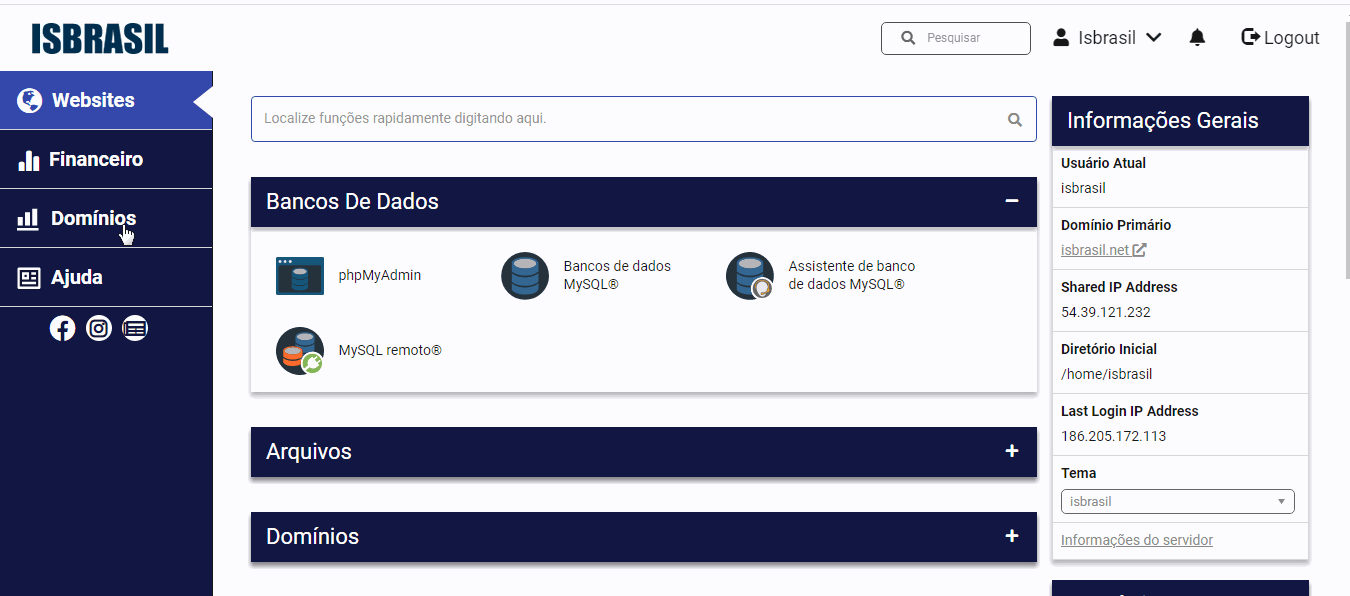Image resolution: width=1350 pixels, height=596 pixels.
Task: Click the Bancos De Dados heading text
Action: 352,201
